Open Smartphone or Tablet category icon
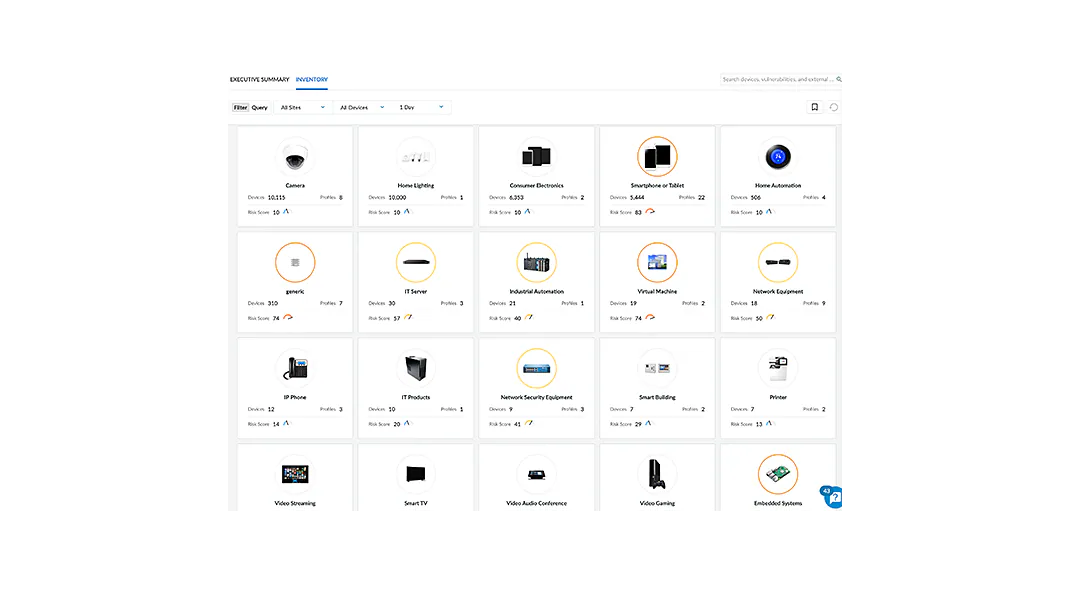1067x593 pixels. tap(657, 157)
